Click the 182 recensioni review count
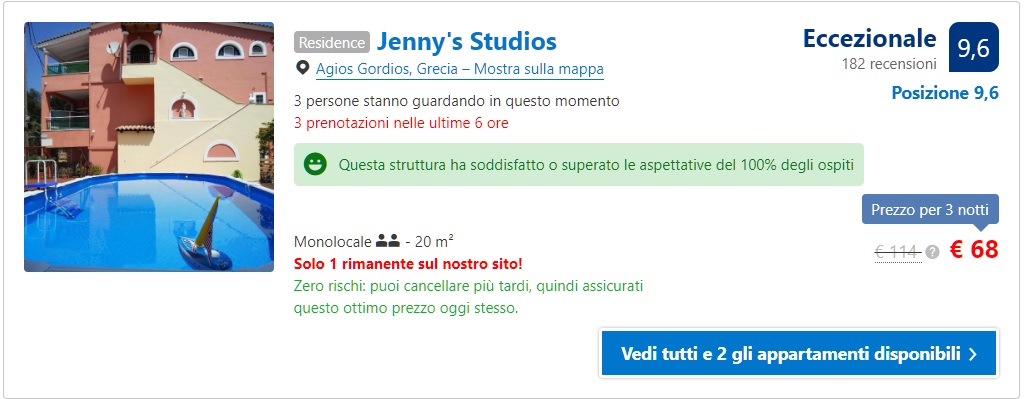This screenshot has height=399, width=1025. (889, 64)
